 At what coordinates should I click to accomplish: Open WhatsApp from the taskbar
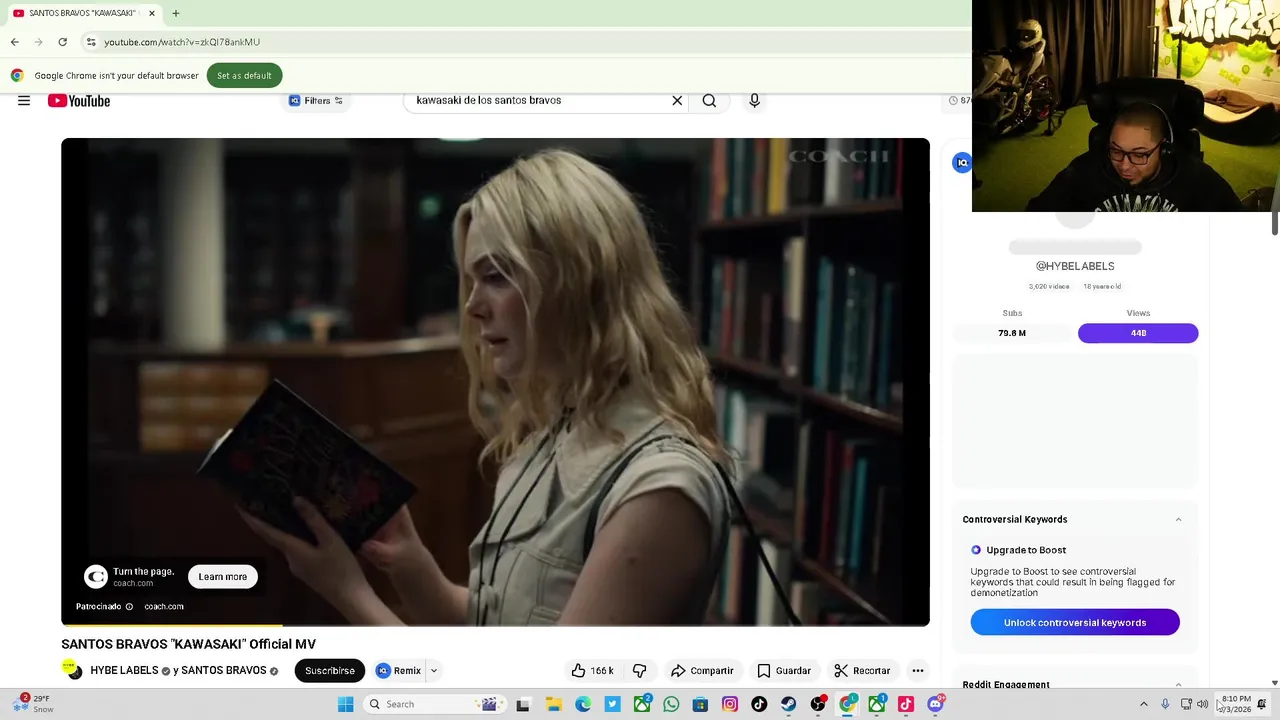pos(671,704)
